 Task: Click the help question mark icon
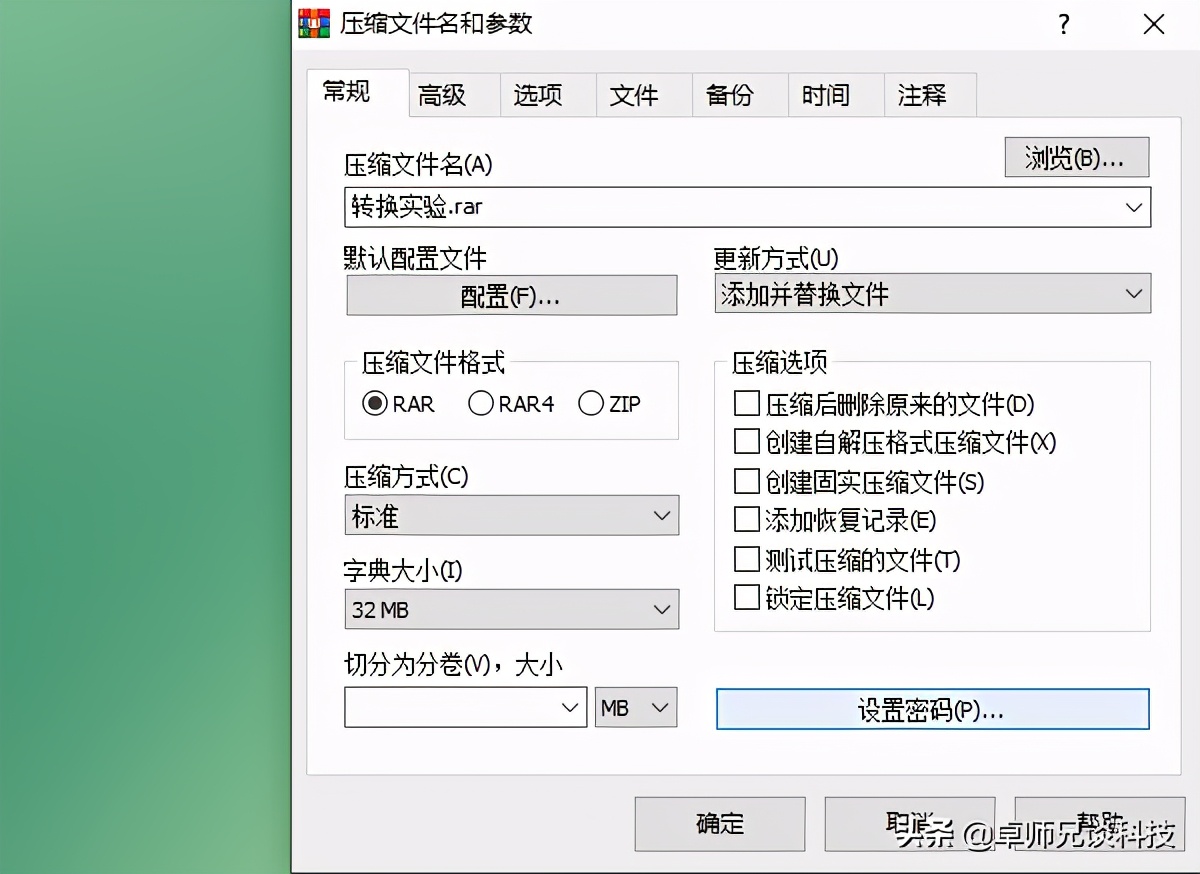pos(1063,23)
